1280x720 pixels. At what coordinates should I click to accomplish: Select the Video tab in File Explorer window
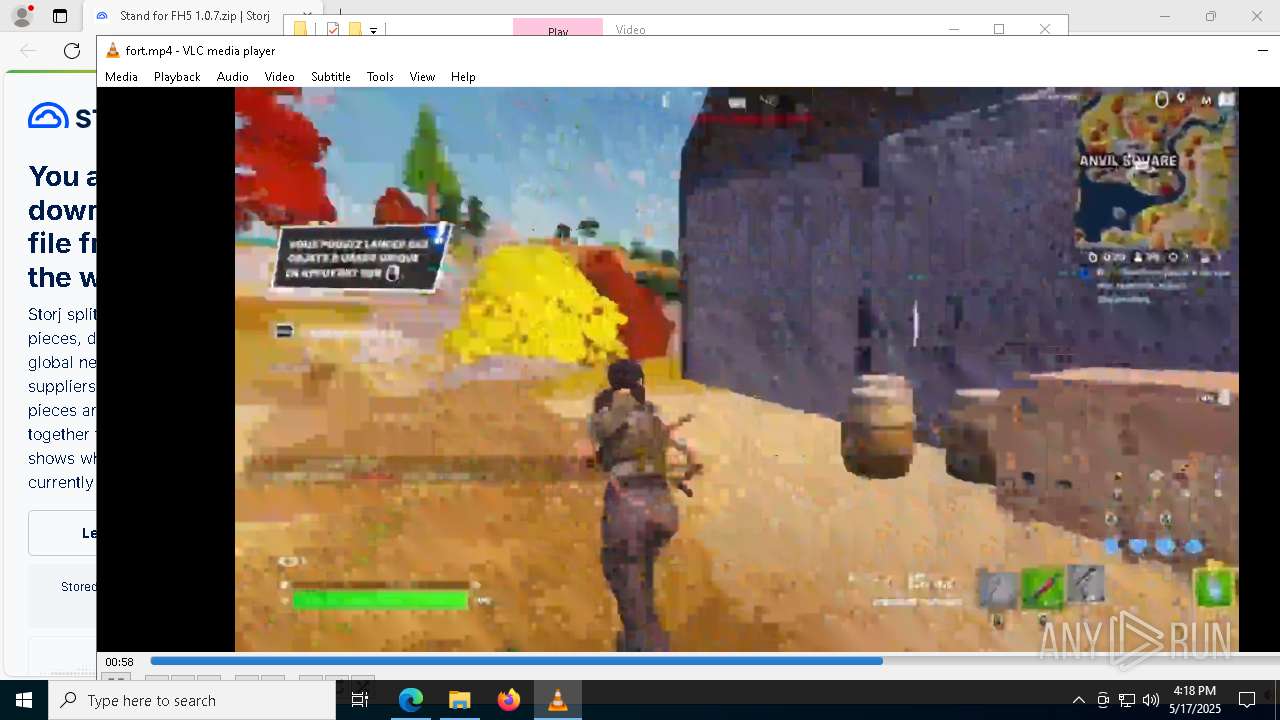click(630, 29)
